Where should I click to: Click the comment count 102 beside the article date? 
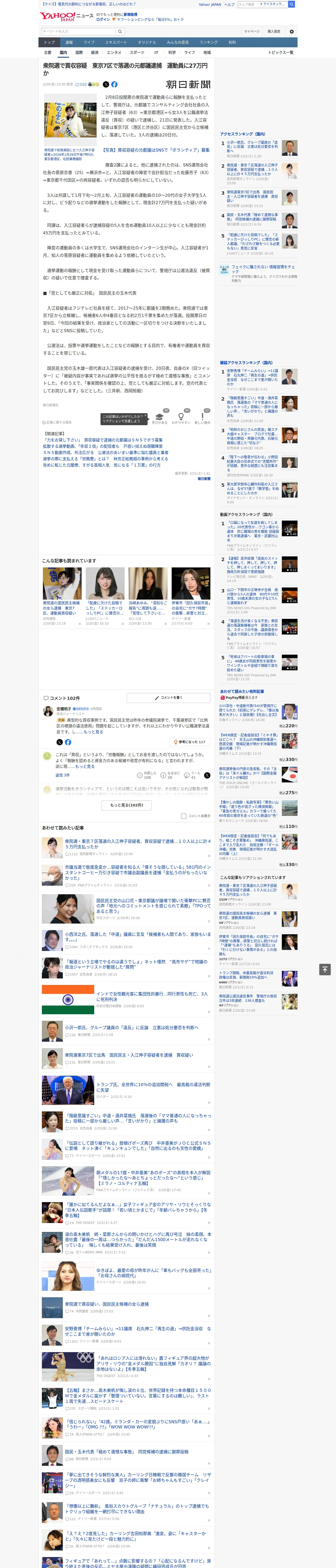(x=81, y=85)
